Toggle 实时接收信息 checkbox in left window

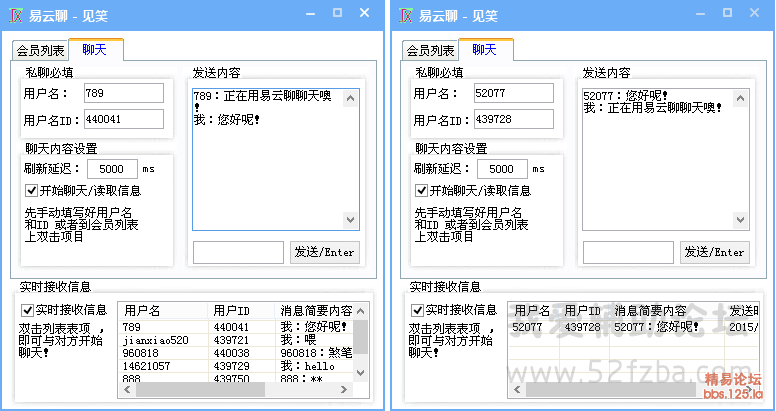click(x=27, y=310)
